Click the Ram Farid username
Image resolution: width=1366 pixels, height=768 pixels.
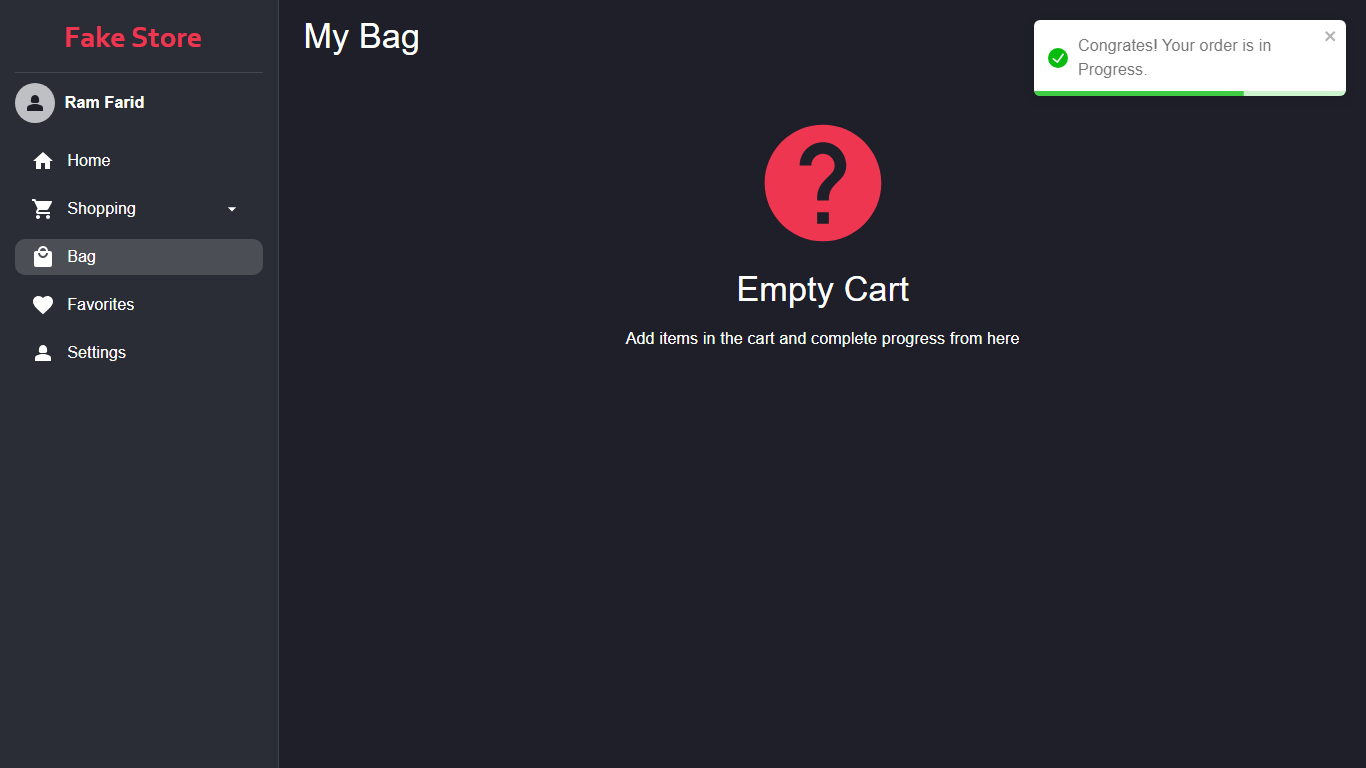click(x=105, y=102)
